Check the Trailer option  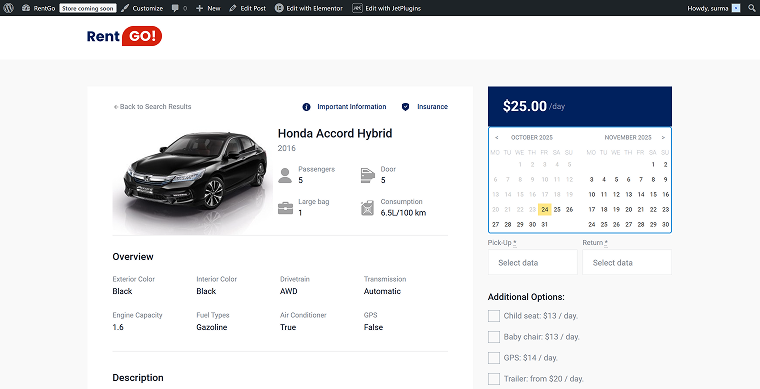(x=494, y=379)
